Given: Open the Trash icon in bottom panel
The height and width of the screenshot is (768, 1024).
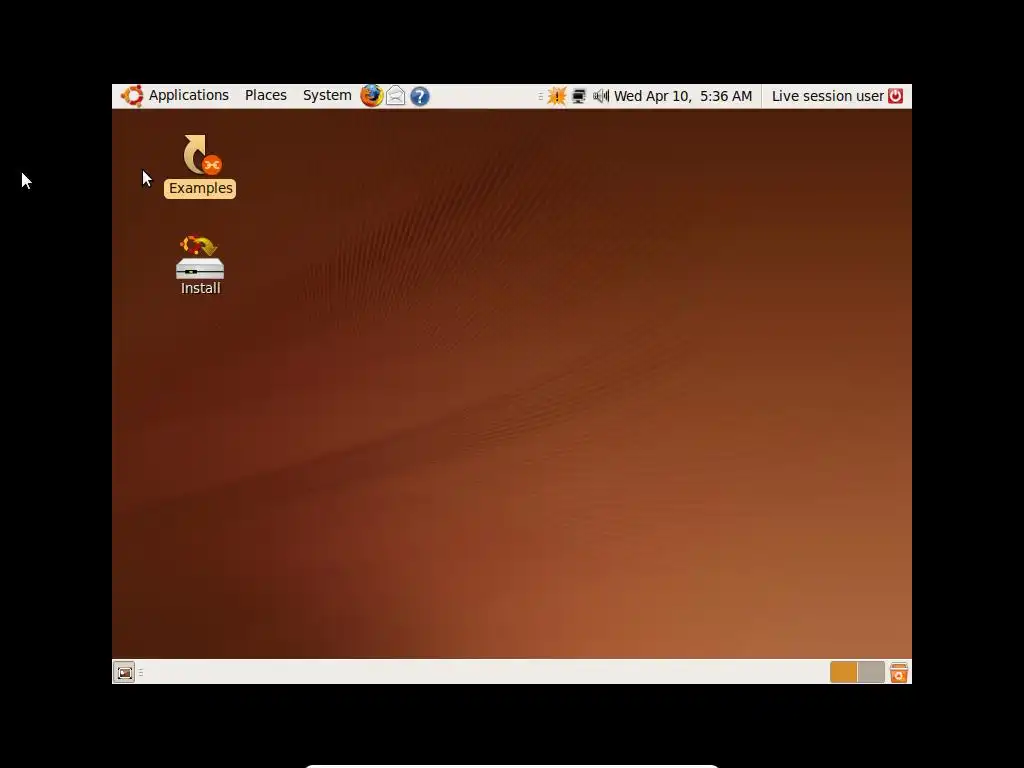Looking at the screenshot, I should pos(899,672).
